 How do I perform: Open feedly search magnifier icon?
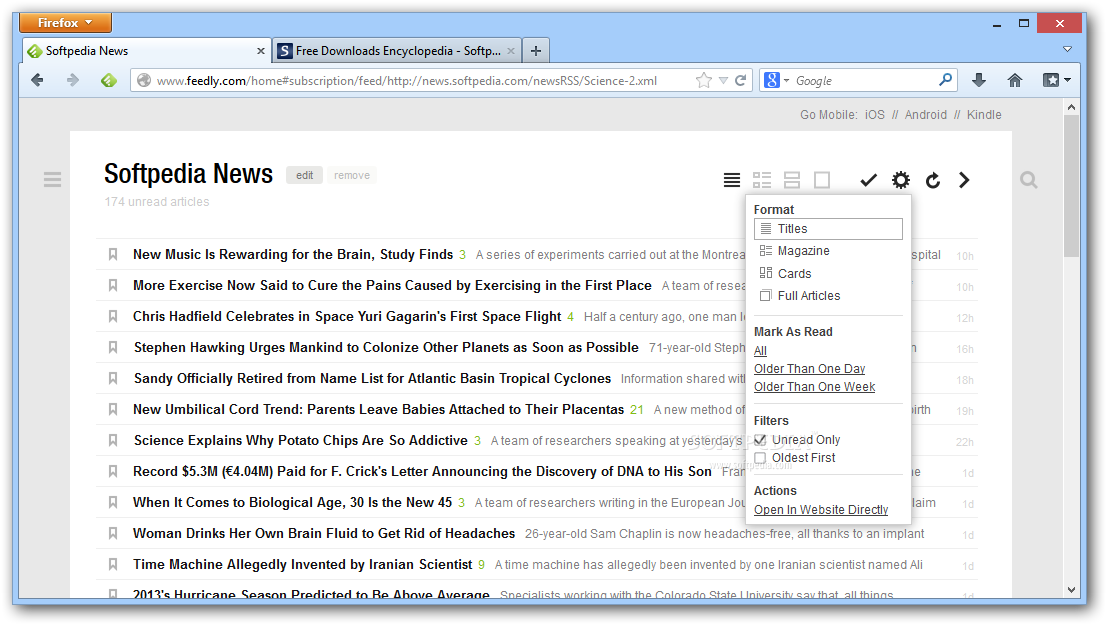tap(1029, 180)
